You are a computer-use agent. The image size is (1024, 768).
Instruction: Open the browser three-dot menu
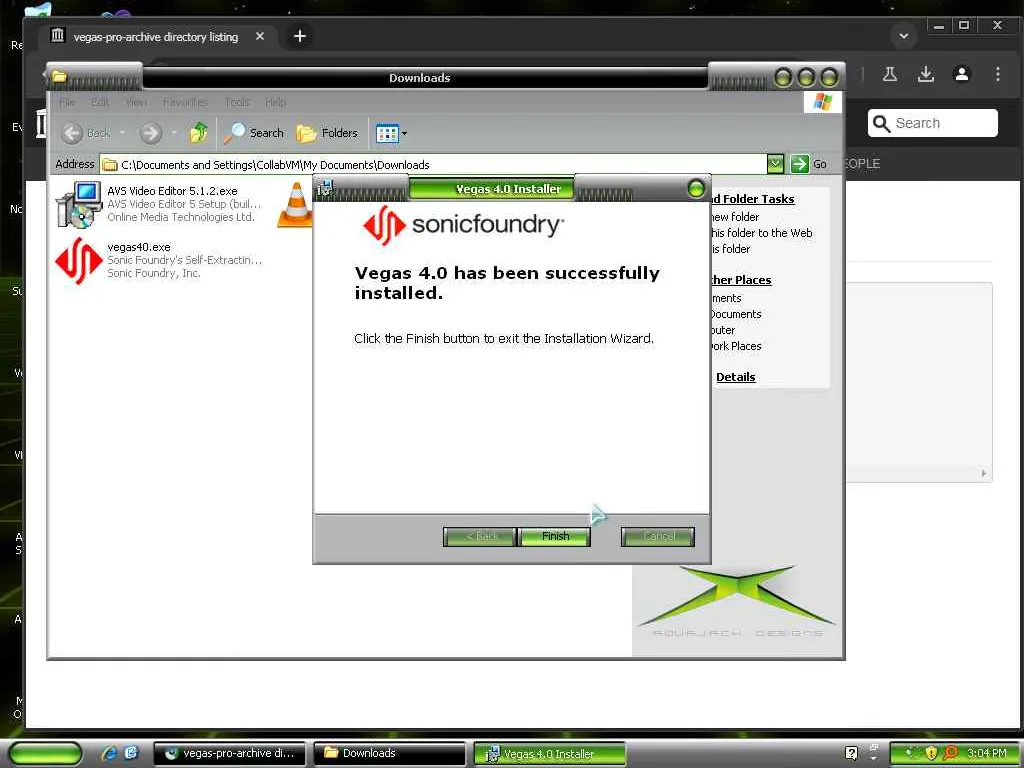998,74
